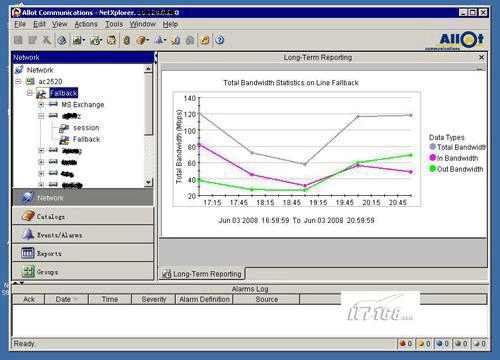Open the Events/Alarms navigation button

[x=83, y=235]
